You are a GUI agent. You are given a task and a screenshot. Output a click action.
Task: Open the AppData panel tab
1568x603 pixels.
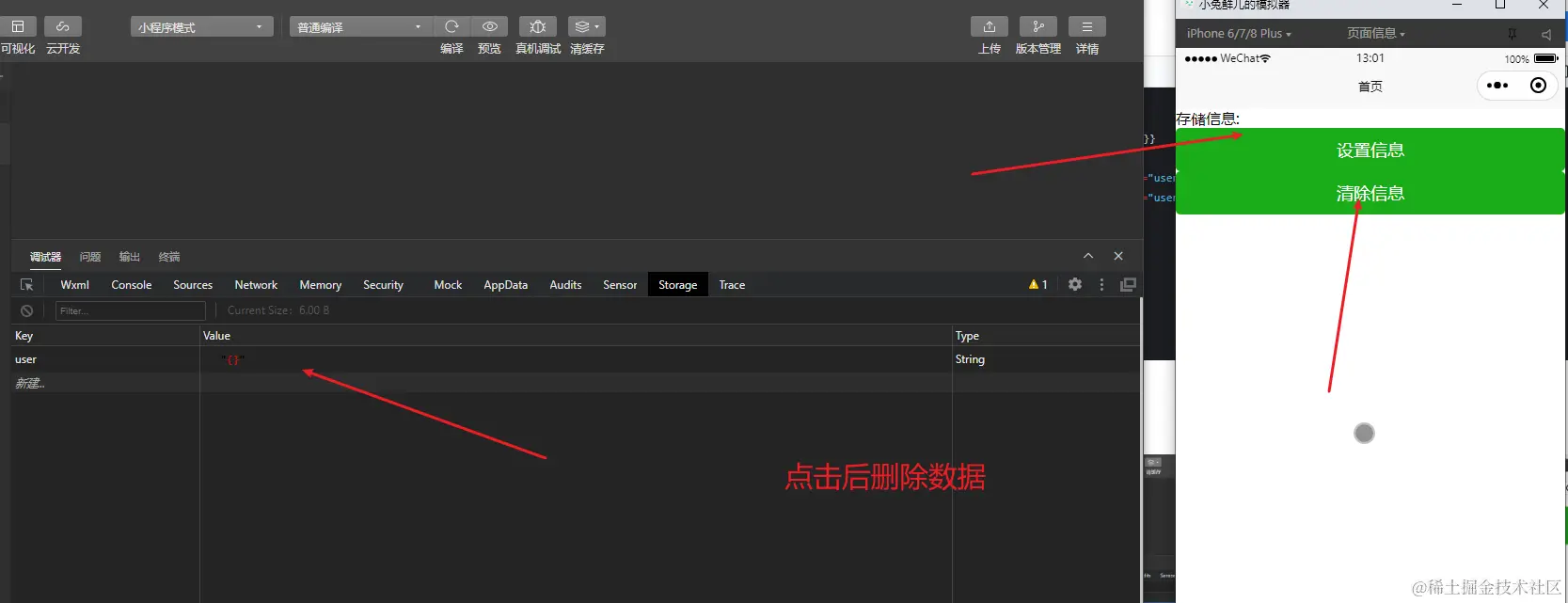[x=506, y=285]
